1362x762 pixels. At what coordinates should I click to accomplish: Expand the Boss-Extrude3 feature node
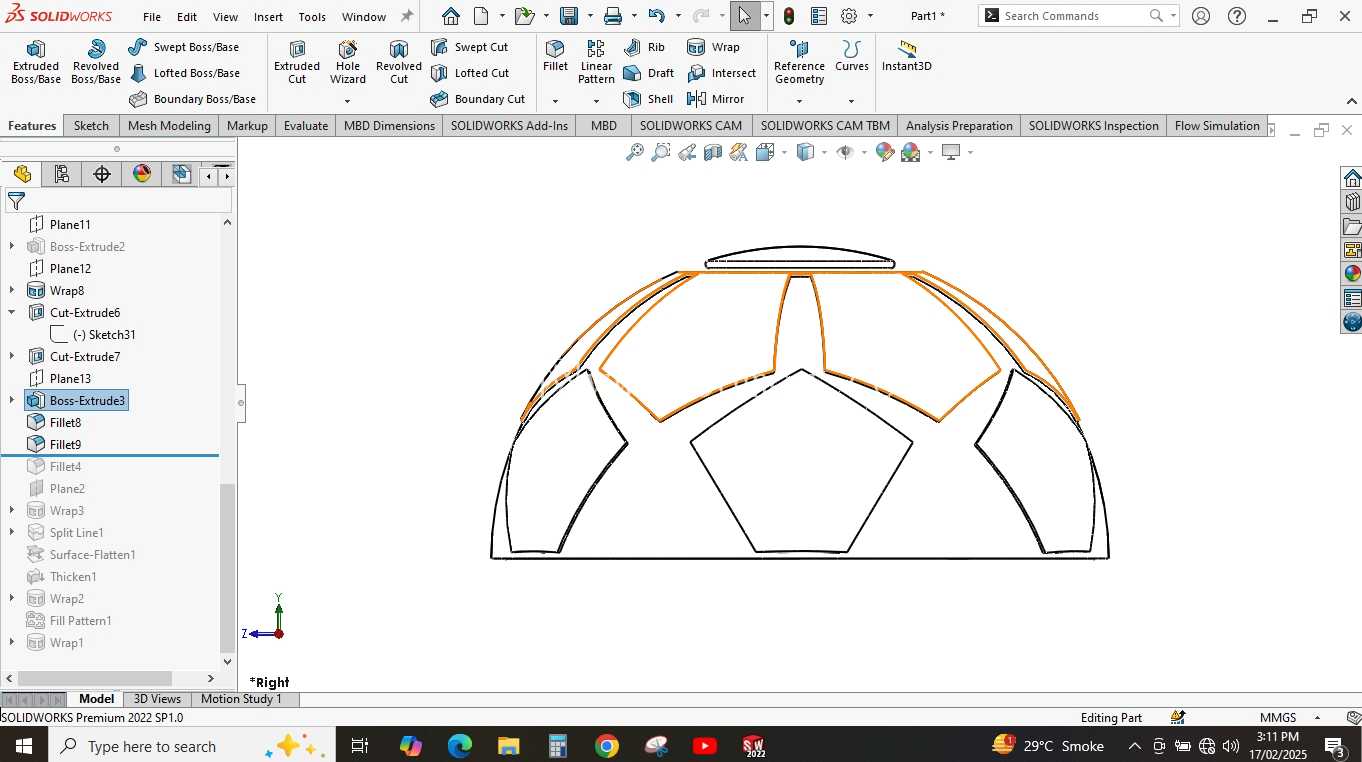(x=12, y=400)
